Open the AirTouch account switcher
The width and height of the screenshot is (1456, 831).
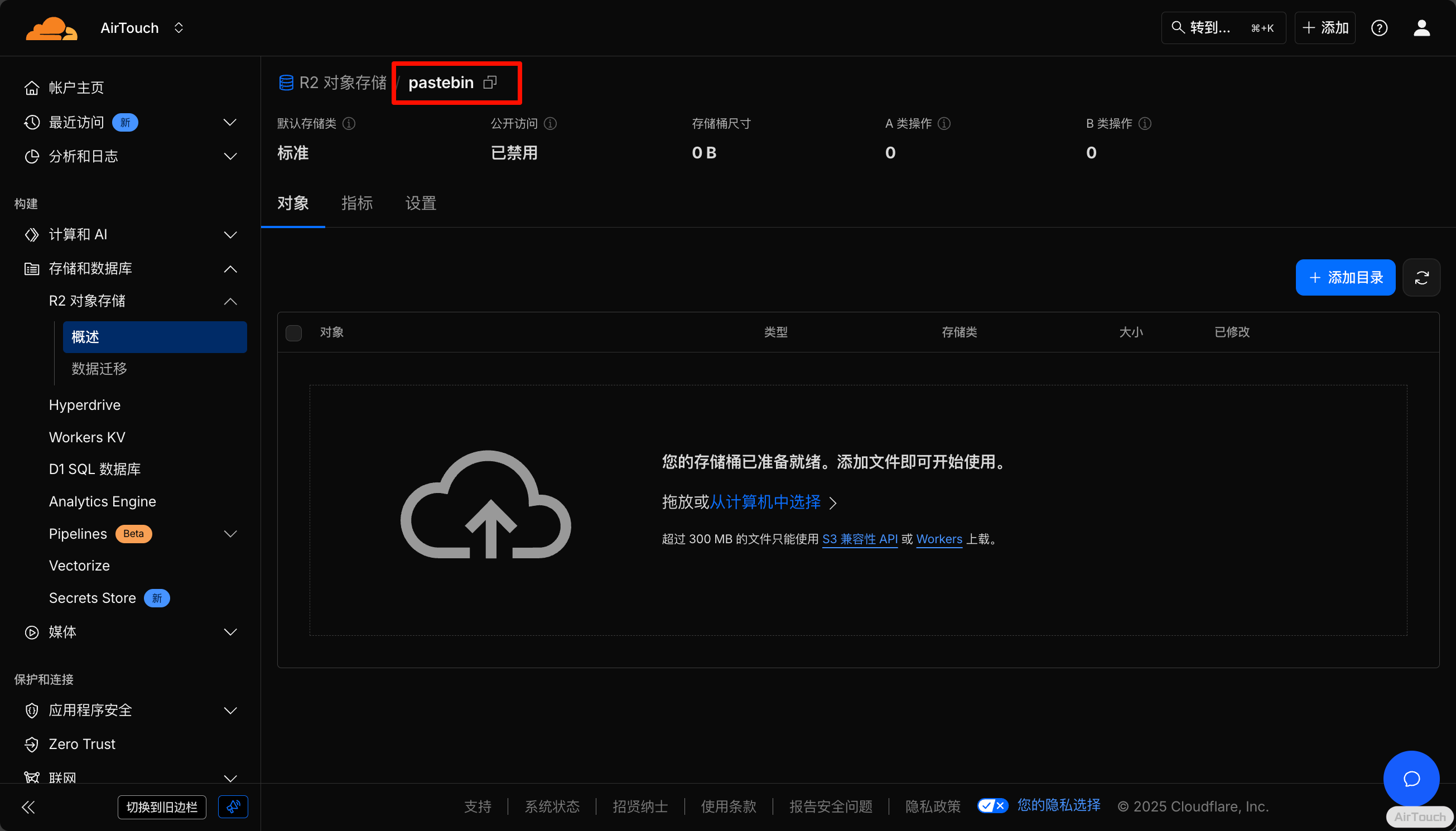[x=142, y=28]
